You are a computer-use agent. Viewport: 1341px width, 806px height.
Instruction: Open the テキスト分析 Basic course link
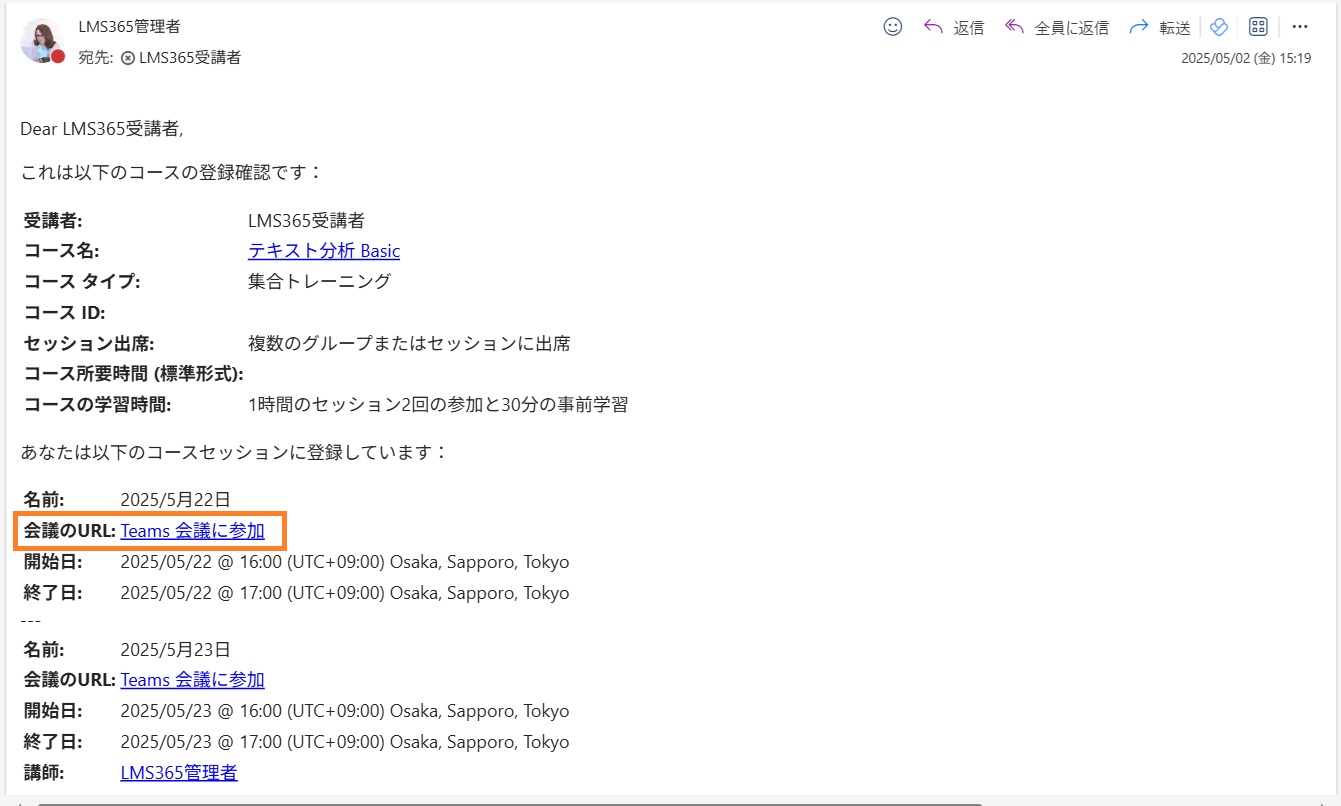click(x=324, y=251)
